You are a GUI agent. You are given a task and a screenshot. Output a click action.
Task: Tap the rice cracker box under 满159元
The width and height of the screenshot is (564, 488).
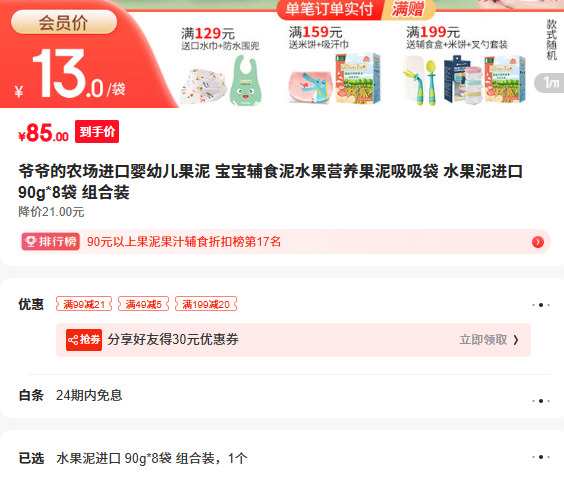(x=358, y=78)
